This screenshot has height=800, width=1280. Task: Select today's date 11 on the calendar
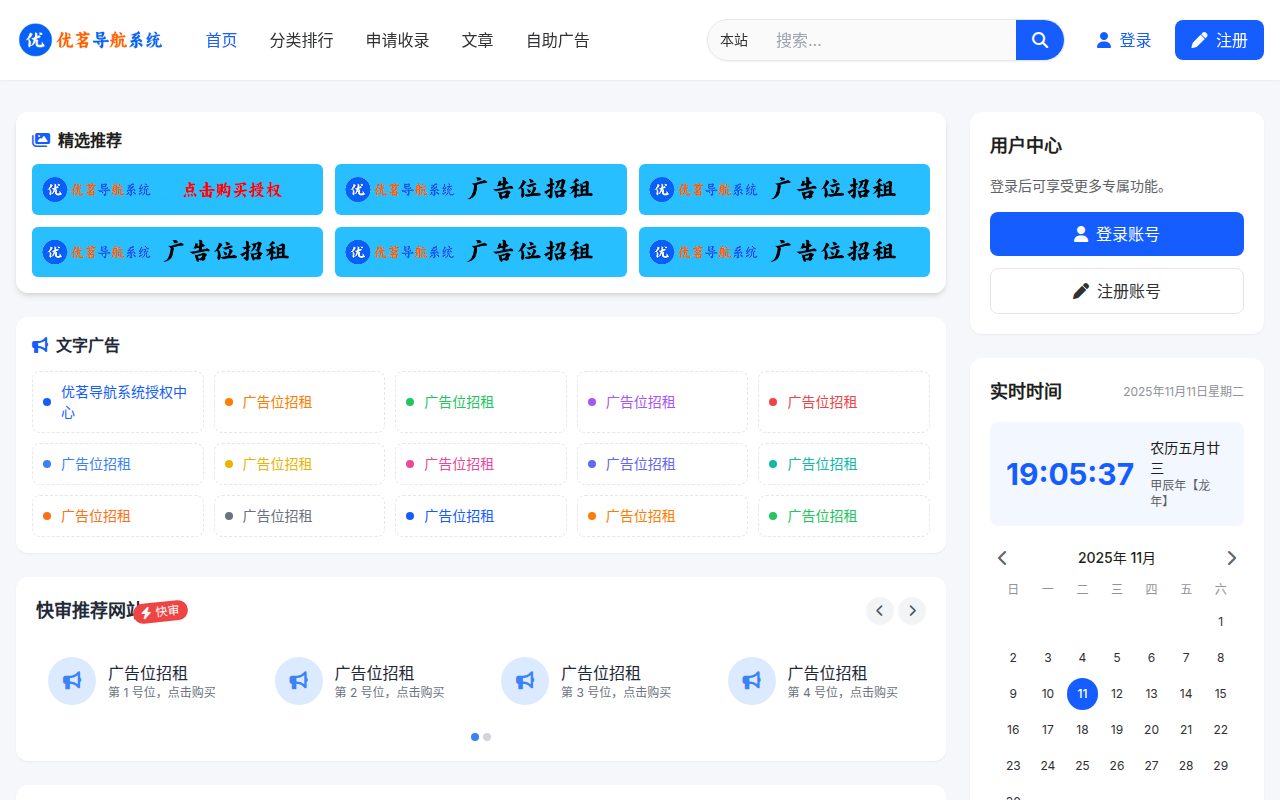click(x=1082, y=693)
